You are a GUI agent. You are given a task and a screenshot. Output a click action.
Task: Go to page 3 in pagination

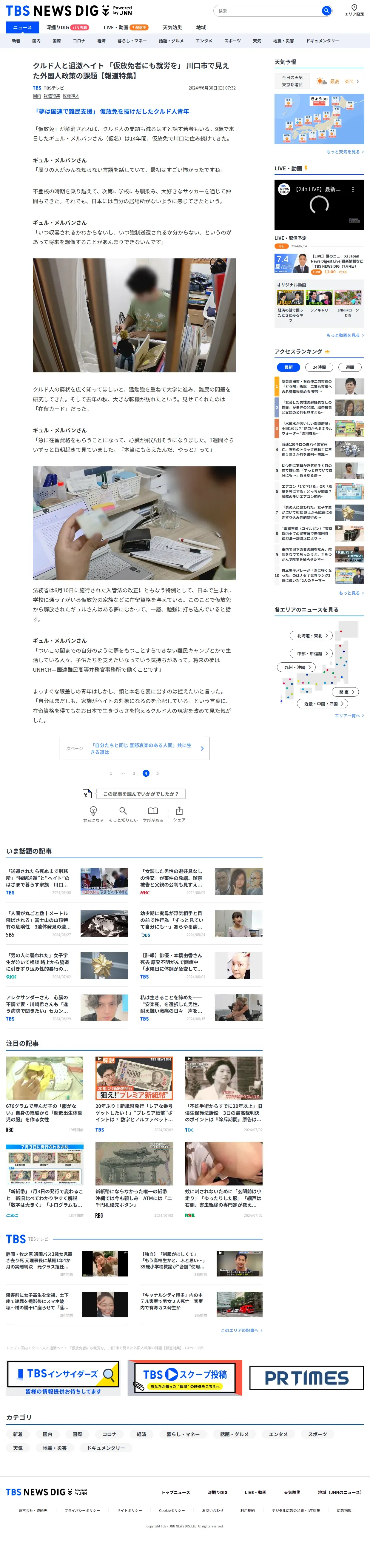(134, 773)
